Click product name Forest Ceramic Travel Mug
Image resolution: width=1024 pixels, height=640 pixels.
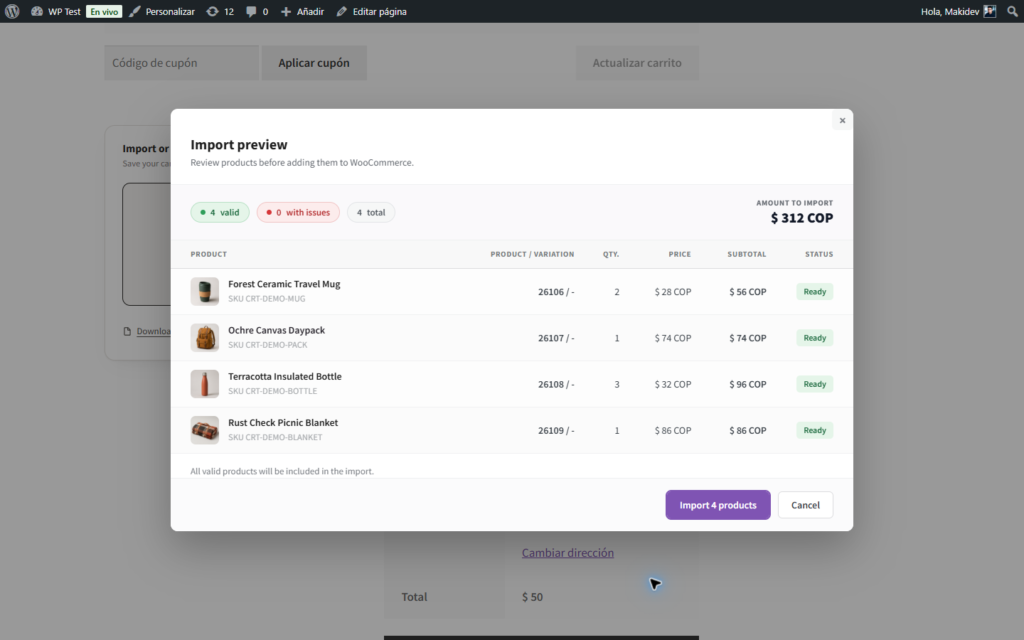click(x=284, y=284)
